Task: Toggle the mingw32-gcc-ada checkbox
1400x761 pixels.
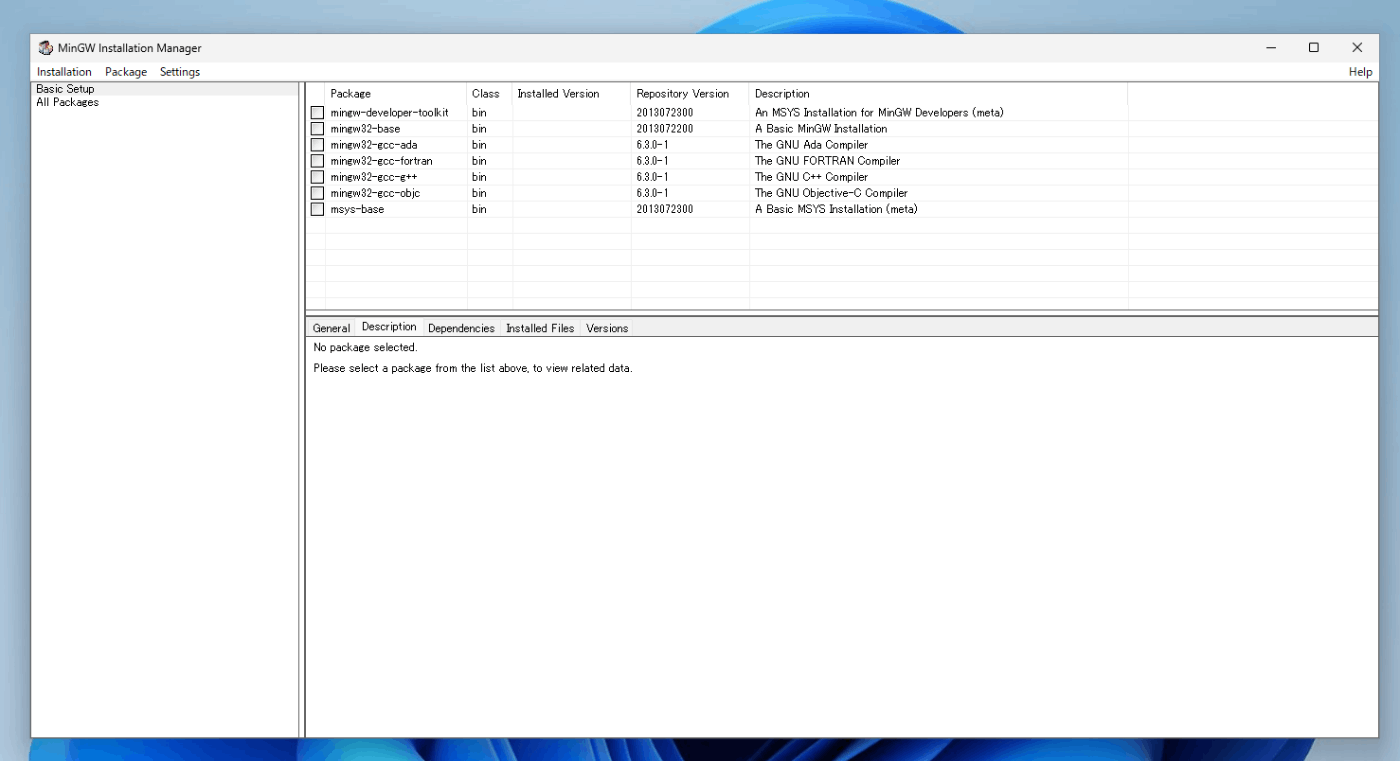Action: tap(317, 145)
